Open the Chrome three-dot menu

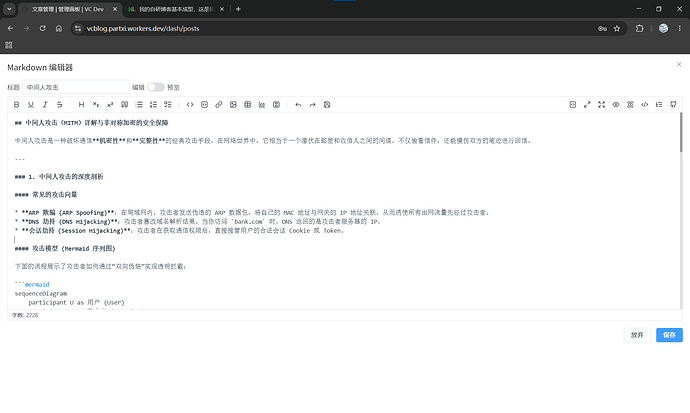tap(679, 28)
